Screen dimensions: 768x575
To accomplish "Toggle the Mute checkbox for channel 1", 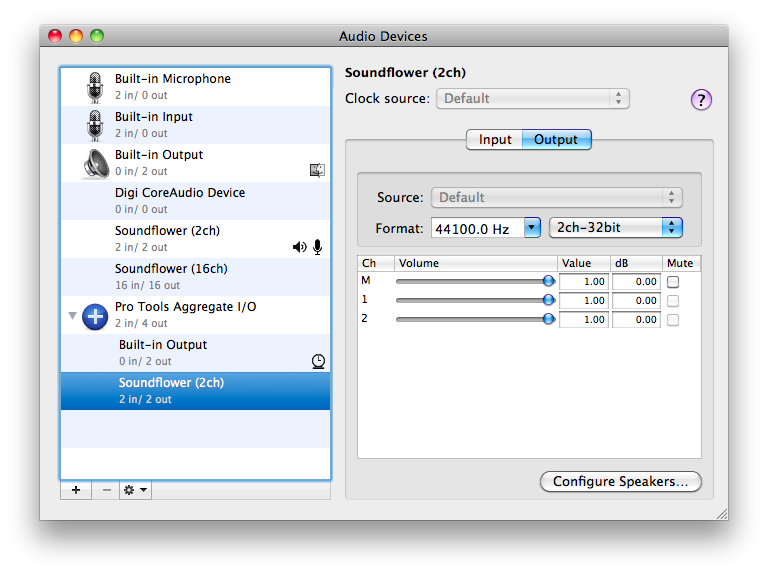I will [673, 301].
